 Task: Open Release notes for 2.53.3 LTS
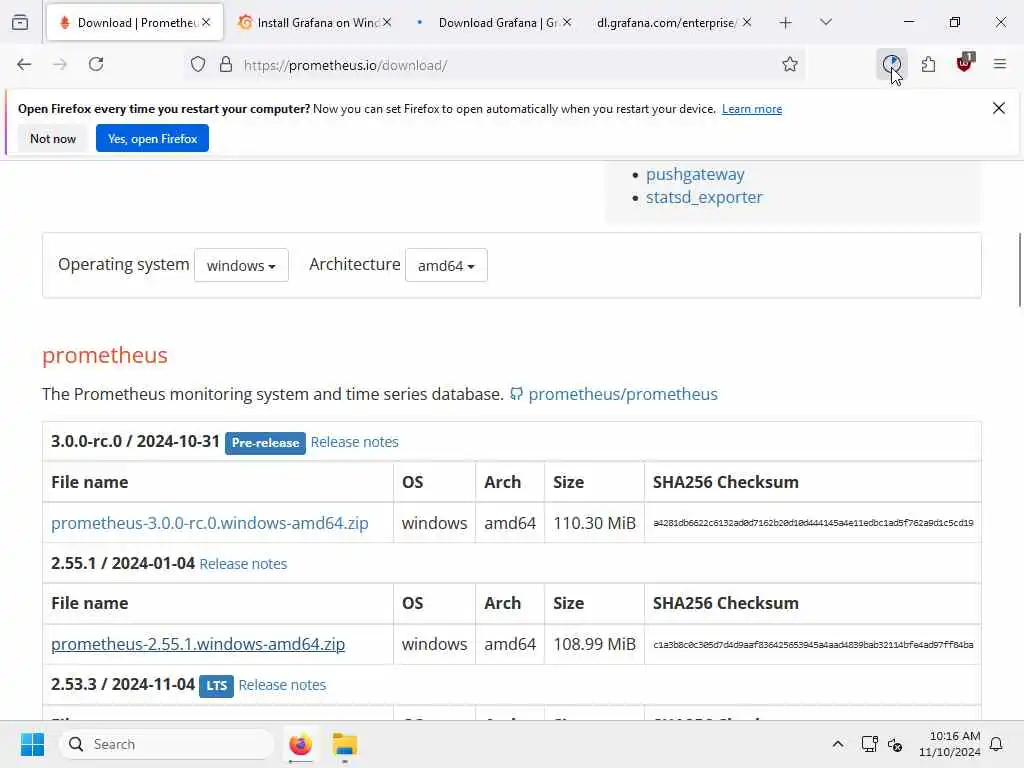[x=282, y=685]
